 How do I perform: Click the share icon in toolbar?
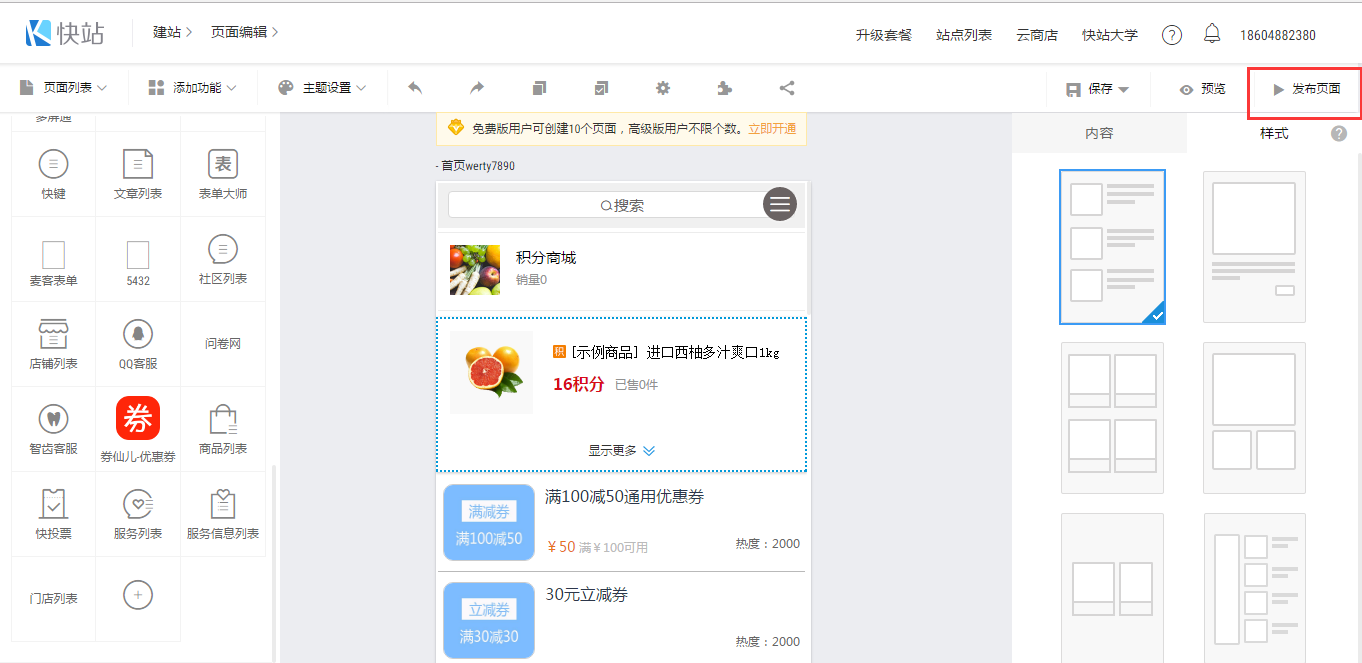click(787, 88)
